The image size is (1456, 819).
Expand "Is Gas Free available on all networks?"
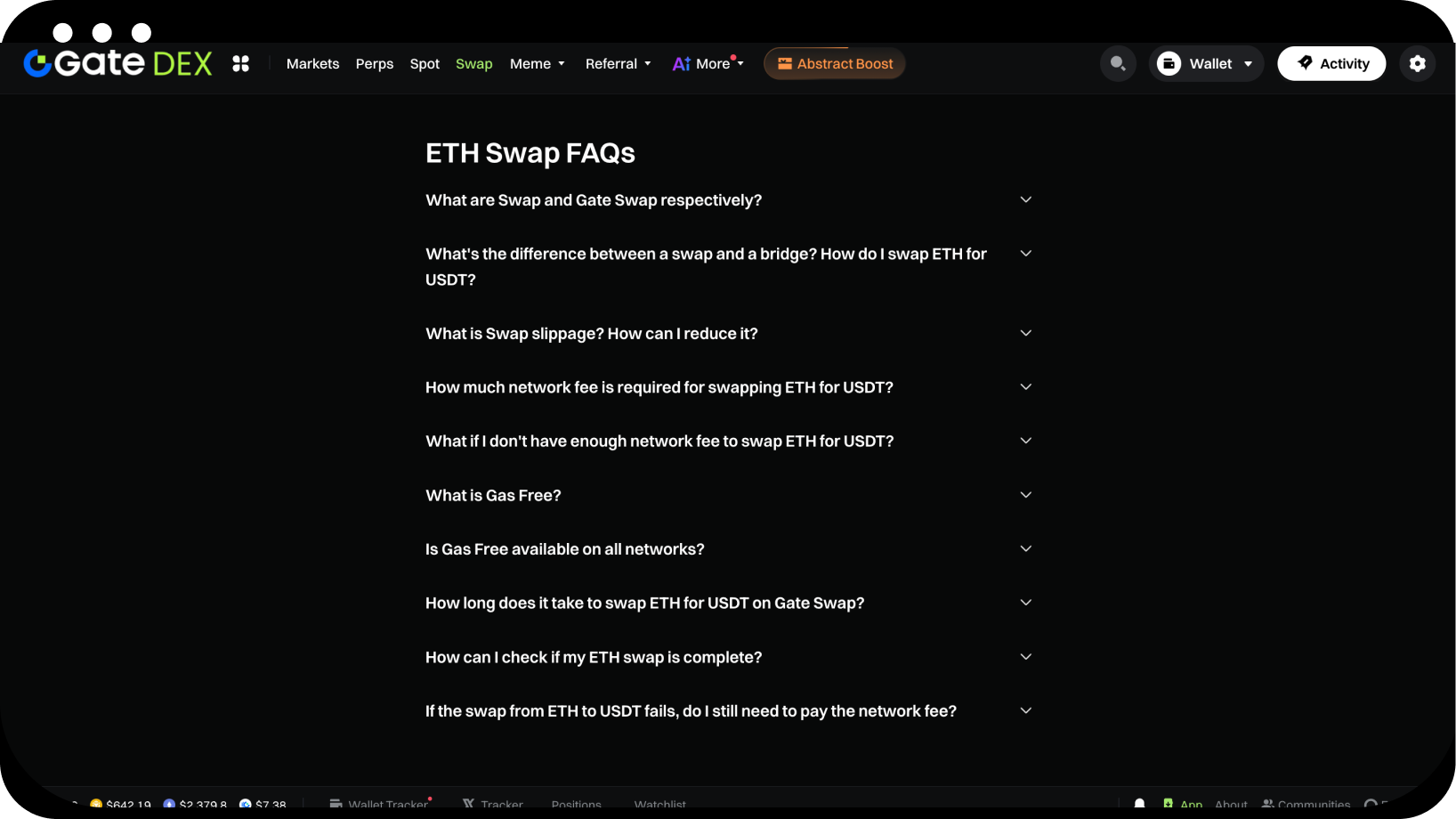[1025, 548]
